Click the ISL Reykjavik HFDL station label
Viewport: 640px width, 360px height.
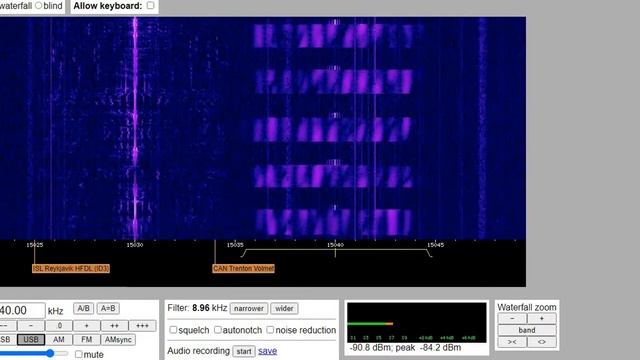[x=71, y=268]
